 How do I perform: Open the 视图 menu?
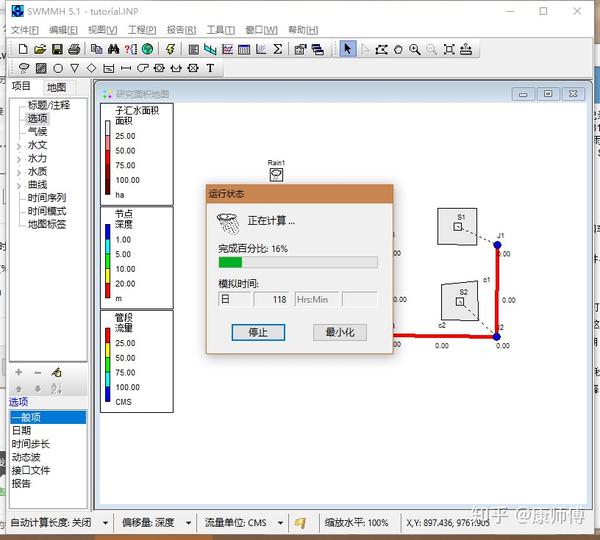click(x=103, y=30)
